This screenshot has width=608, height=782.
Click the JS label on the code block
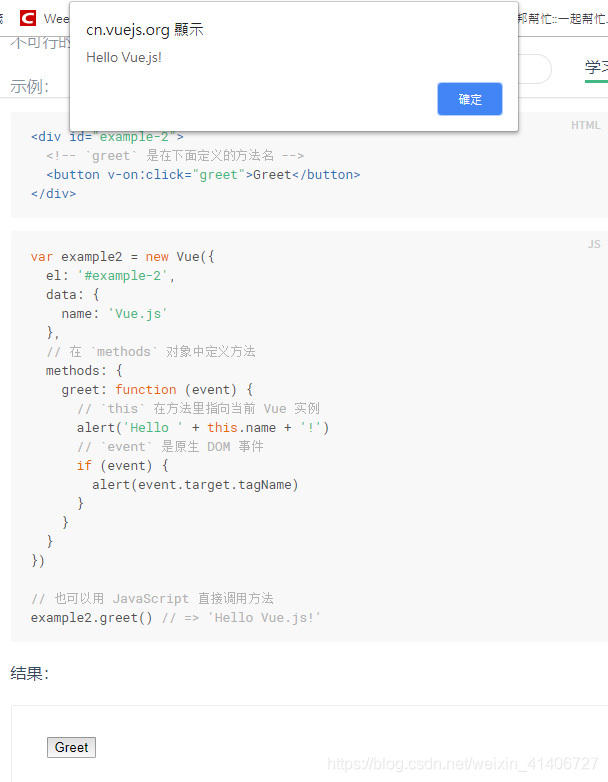[x=594, y=244]
